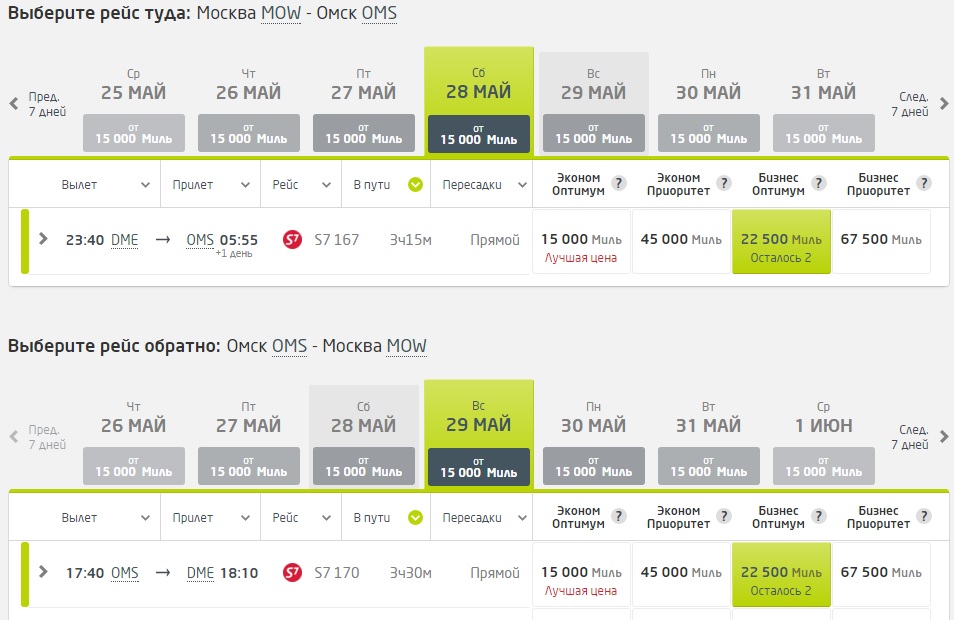The width and height of the screenshot is (954, 620).
Task: Click S7 logo on return flight S7 170
Action: pos(293,573)
